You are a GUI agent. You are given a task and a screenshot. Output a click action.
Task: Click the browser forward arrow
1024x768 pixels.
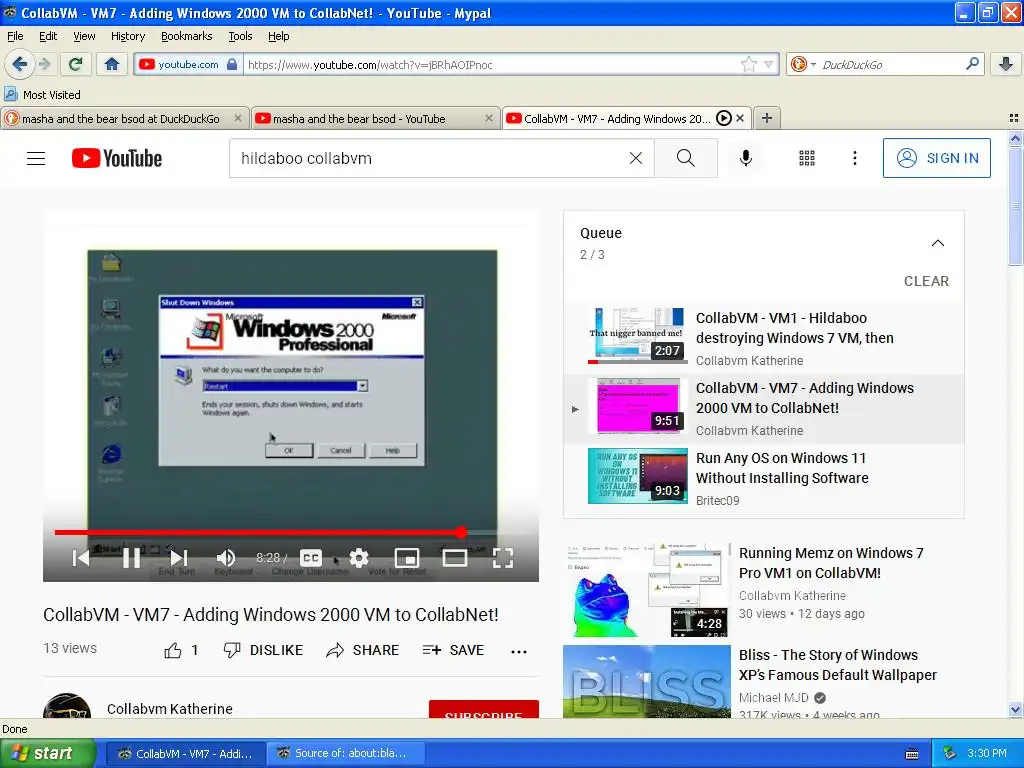pyautogui.click(x=44, y=64)
